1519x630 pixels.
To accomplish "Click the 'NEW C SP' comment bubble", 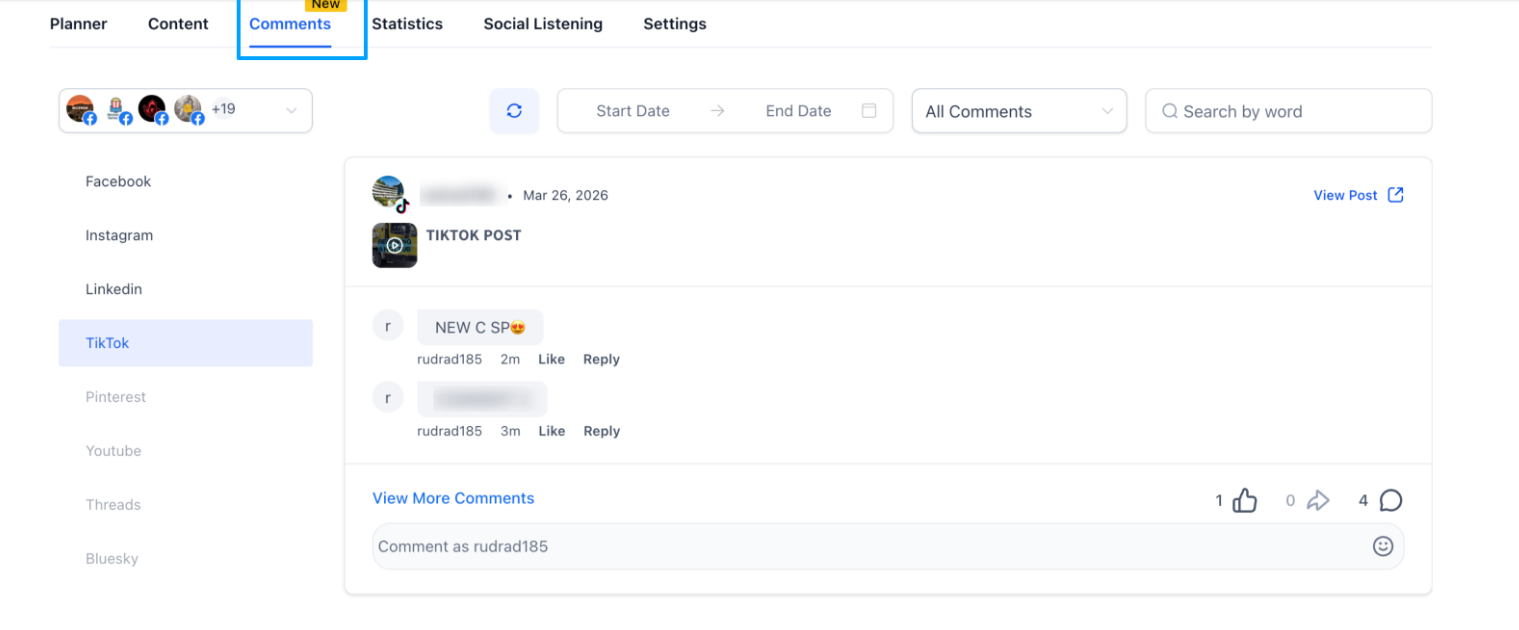I will coord(480,327).
